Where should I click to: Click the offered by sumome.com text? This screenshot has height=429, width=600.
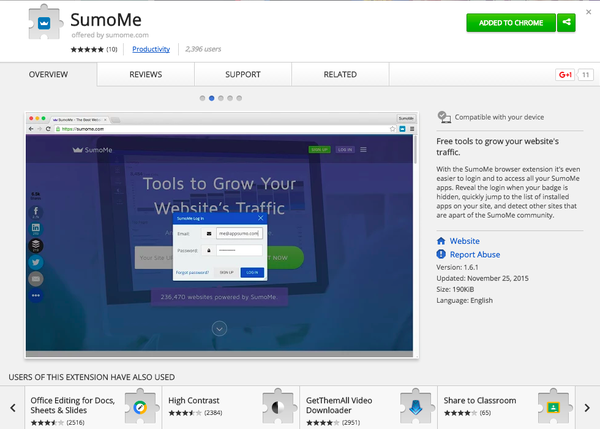[x=110, y=35]
